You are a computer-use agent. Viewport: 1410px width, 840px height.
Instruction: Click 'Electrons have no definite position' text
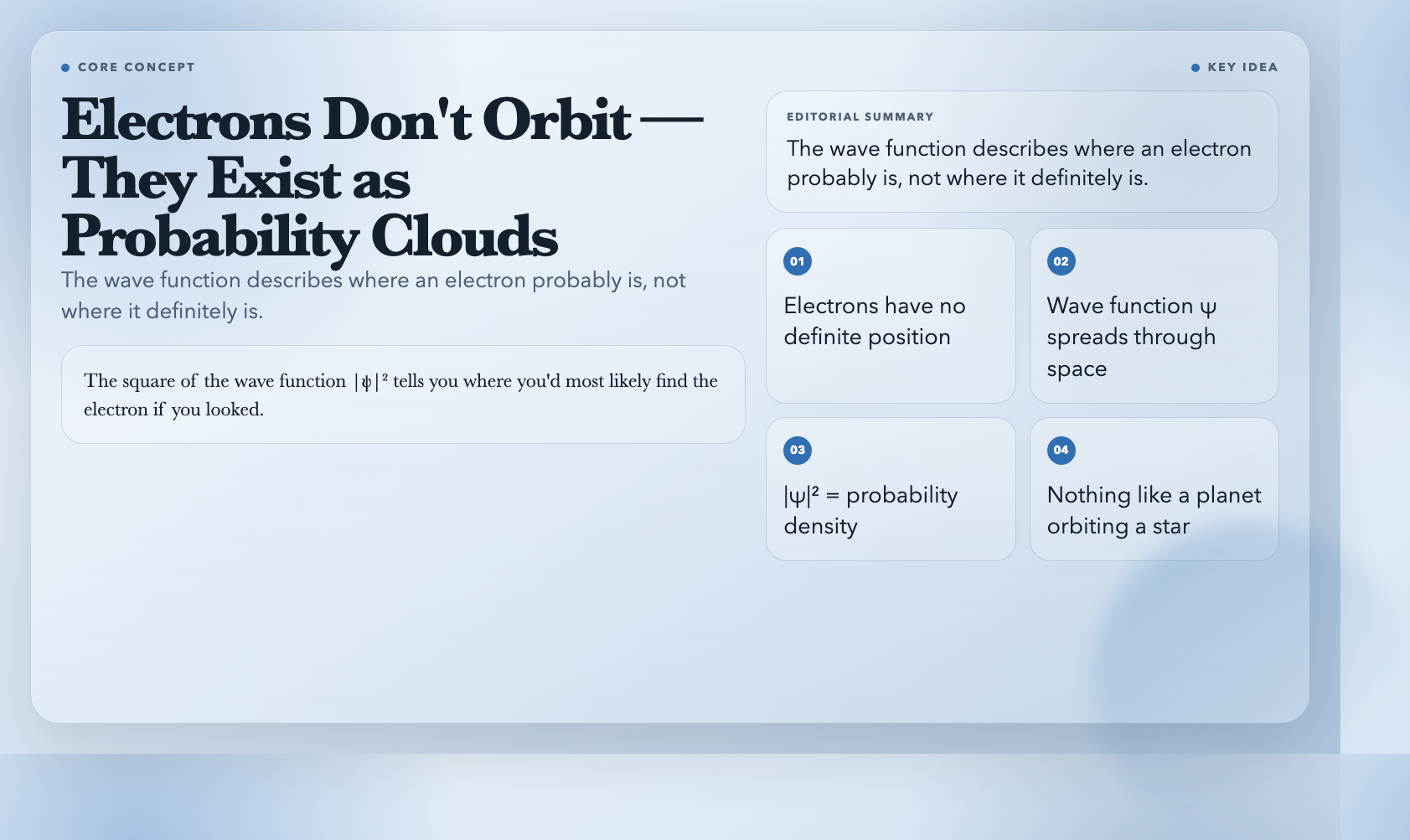click(x=875, y=321)
